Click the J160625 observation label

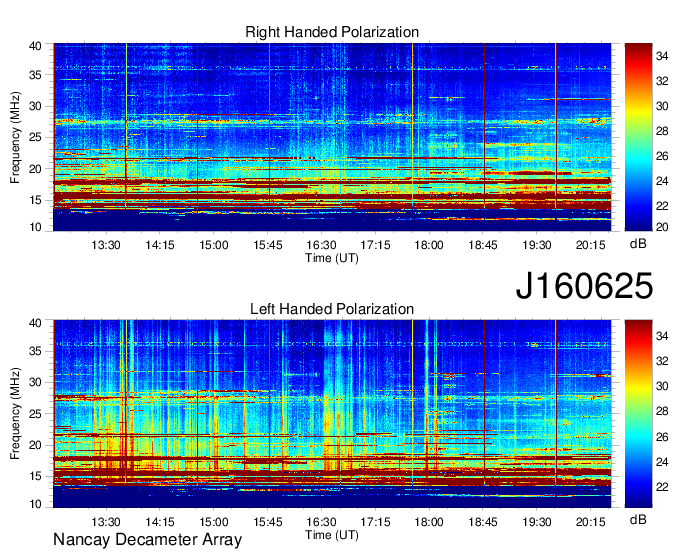click(x=584, y=286)
